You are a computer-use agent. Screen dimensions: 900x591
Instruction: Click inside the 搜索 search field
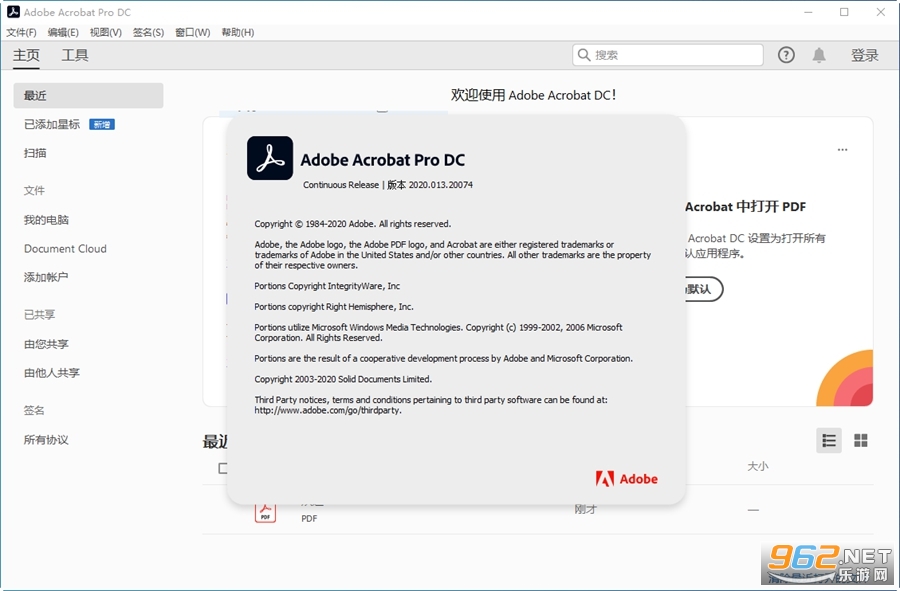coord(668,55)
